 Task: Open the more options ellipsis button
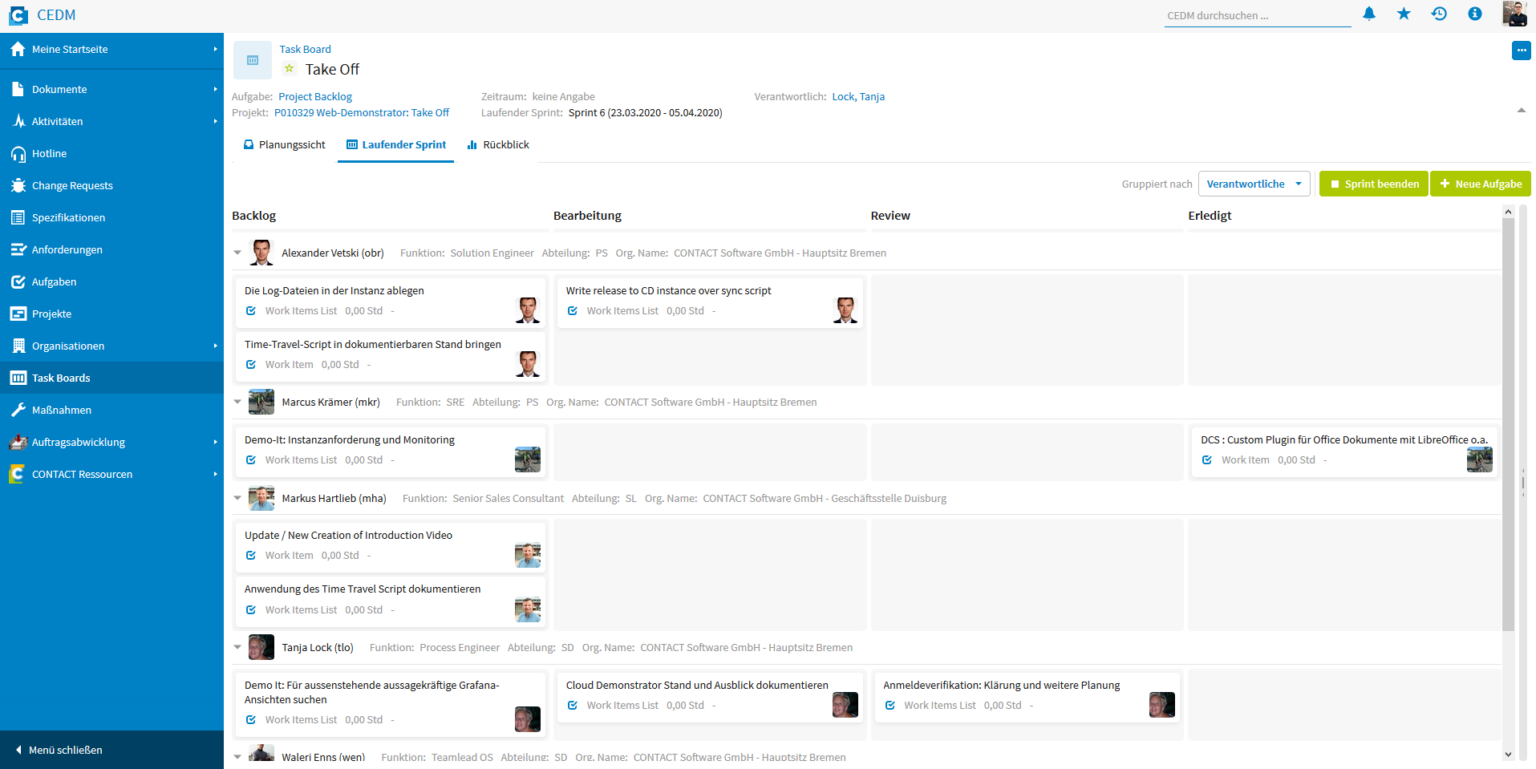click(x=1521, y=49)
